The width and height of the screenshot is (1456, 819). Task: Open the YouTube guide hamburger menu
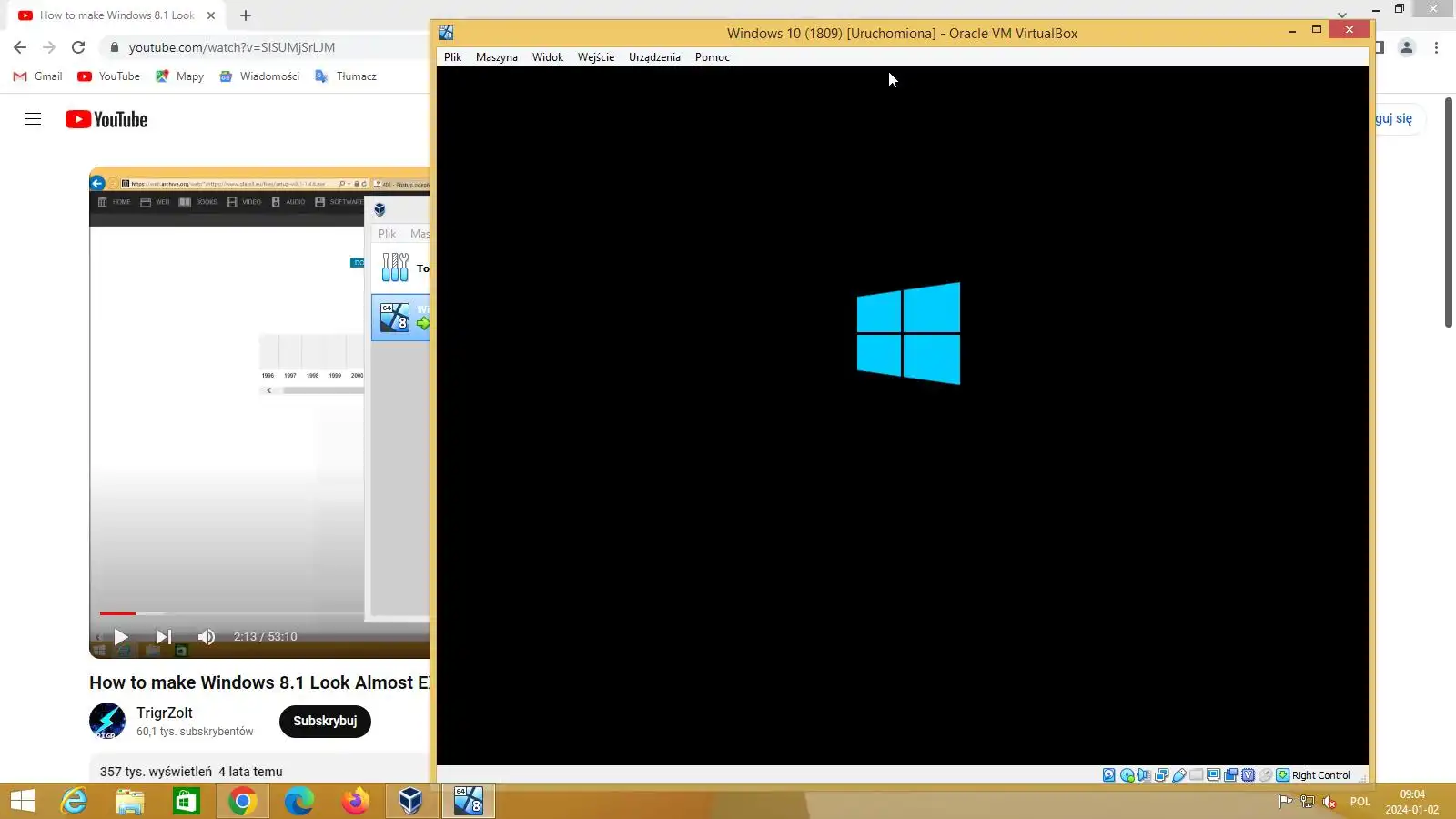click(x=33, y=119)
